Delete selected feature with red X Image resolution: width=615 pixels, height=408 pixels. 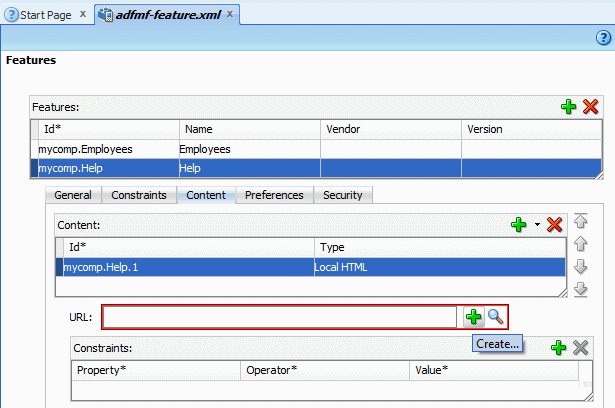pyautogui.click(x=590, y=107)
